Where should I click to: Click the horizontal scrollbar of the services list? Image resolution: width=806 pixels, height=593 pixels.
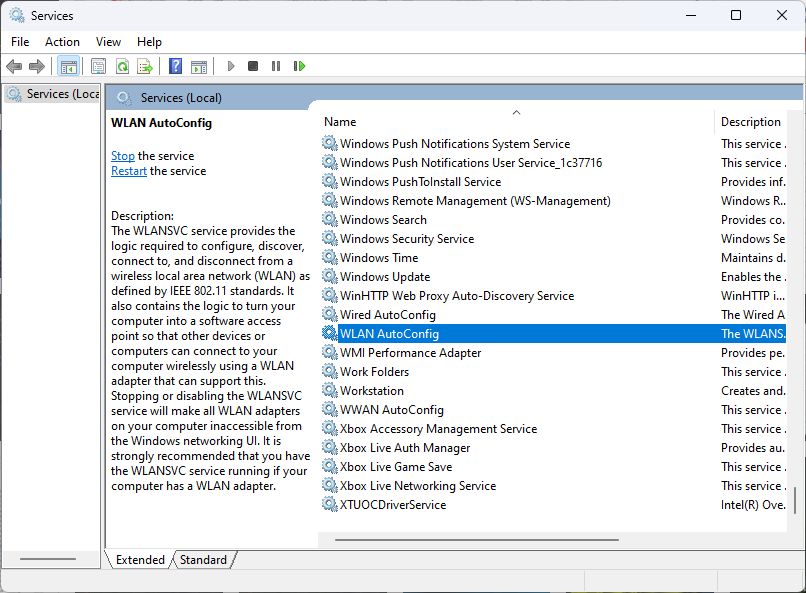click(477, 540)
